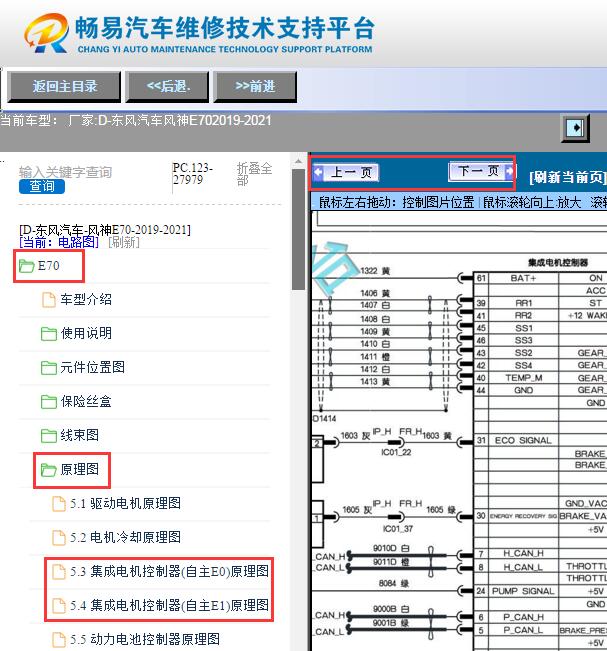Image resolution: width=607 pixels, height=651 pixels.
Task: Click ECO SIGNAL pin 31 label in diagram
Action: pyautogui.click(x=523, y=441)
